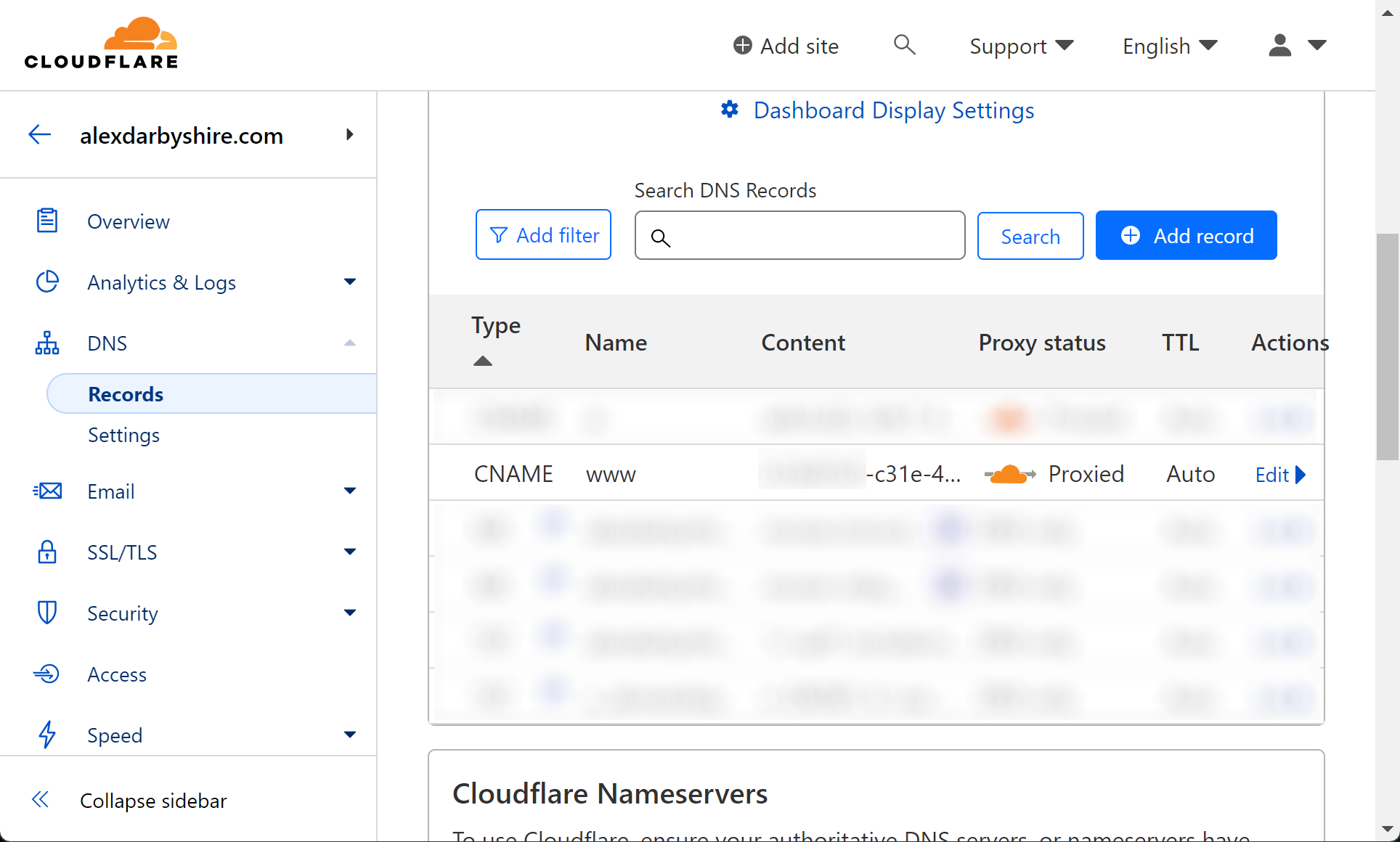Click the Search button
This screenshot has height=842, width=1400.
coord(1030,235)
